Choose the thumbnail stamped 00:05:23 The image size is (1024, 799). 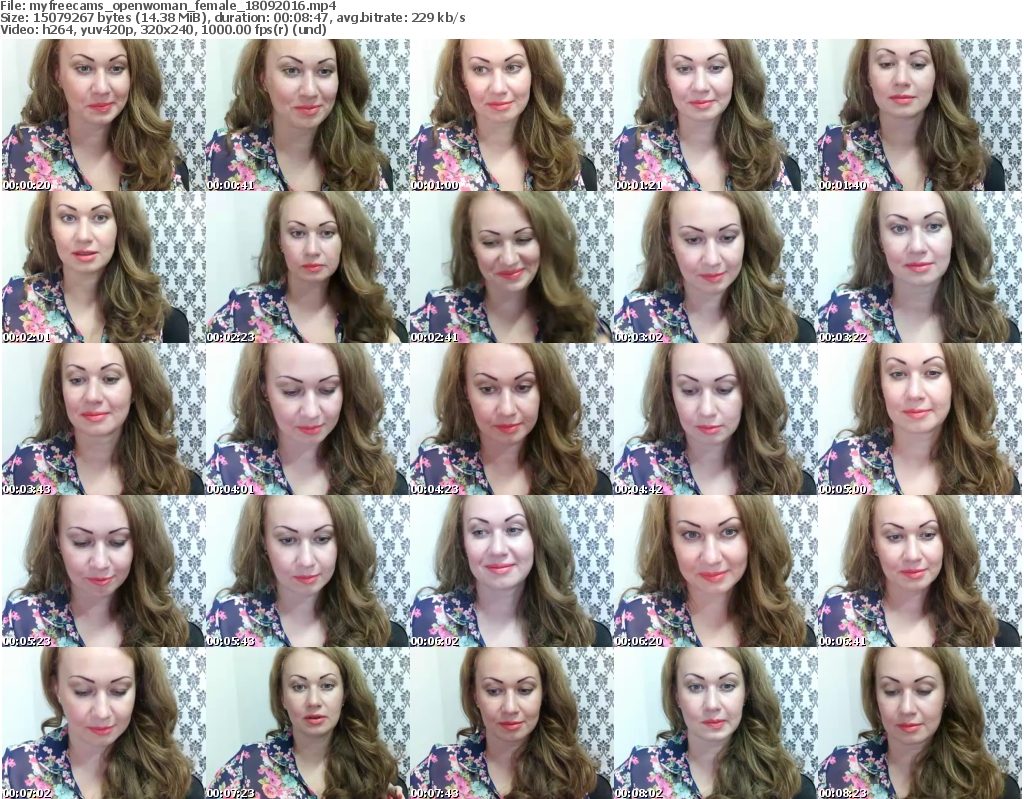pyautogui.click(x=103, y=571)
